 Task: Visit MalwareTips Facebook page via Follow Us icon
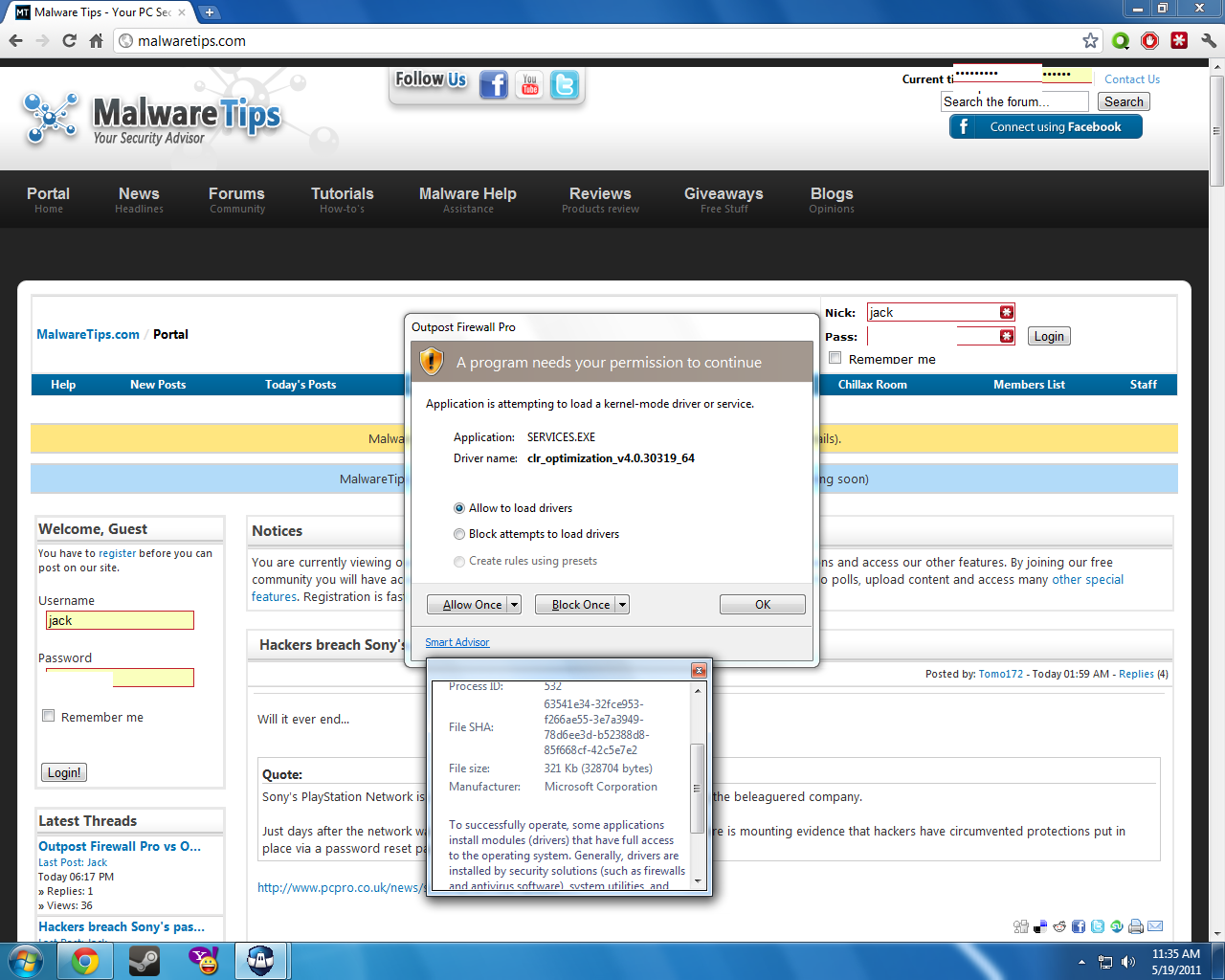493,85
